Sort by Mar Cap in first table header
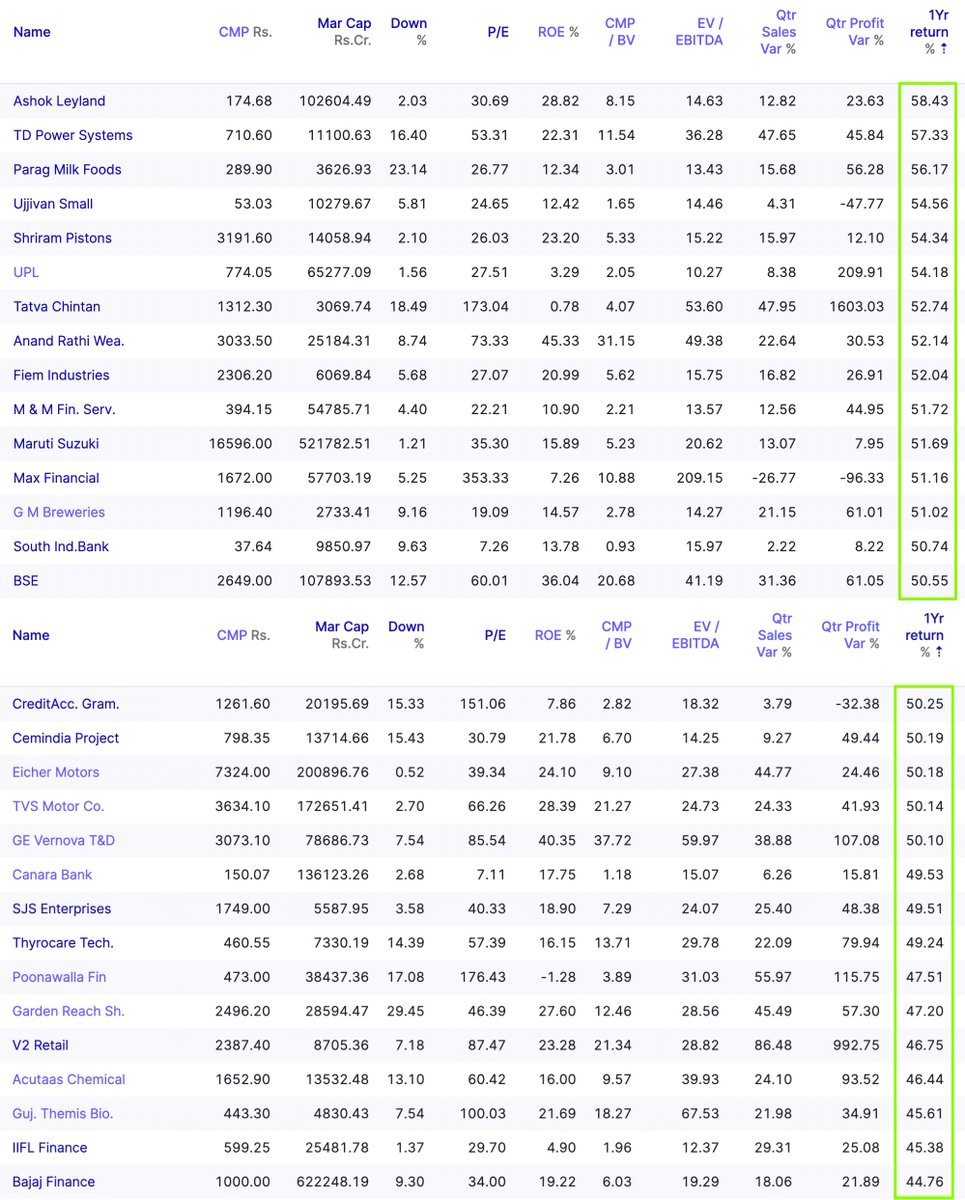965x1200 pixels. tap(344, 32)
